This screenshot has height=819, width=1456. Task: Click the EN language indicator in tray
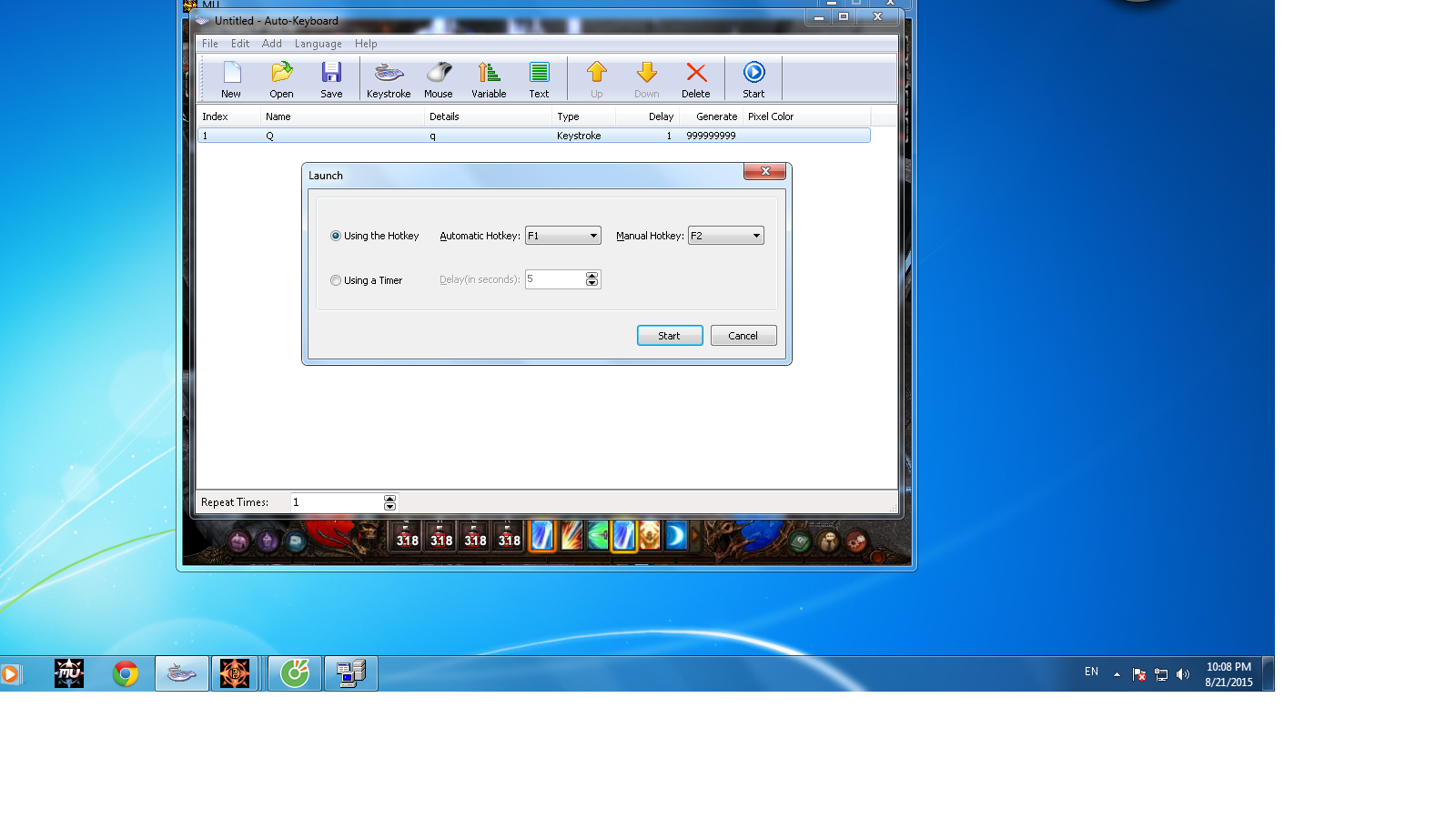pos(1091,672)
